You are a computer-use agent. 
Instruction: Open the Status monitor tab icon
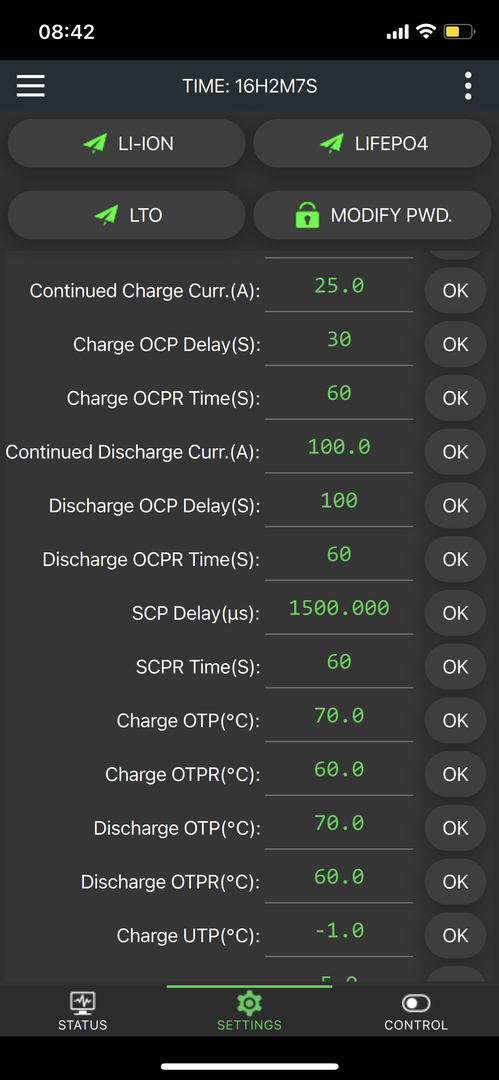click(x=83, y=1002)
